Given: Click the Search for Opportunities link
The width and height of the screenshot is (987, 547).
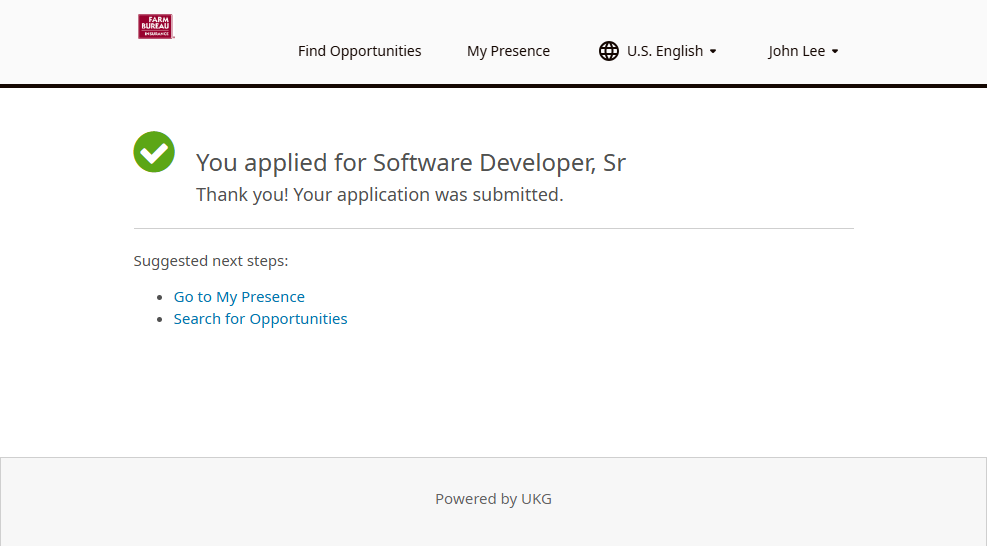Looking at the screenshot, I should pyautogui.click(x=260, y=319).
